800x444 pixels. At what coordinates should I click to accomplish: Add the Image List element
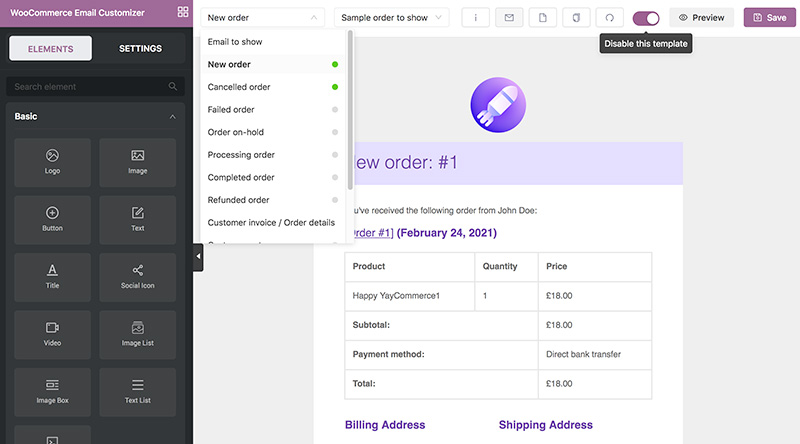(x=138, y=335)
